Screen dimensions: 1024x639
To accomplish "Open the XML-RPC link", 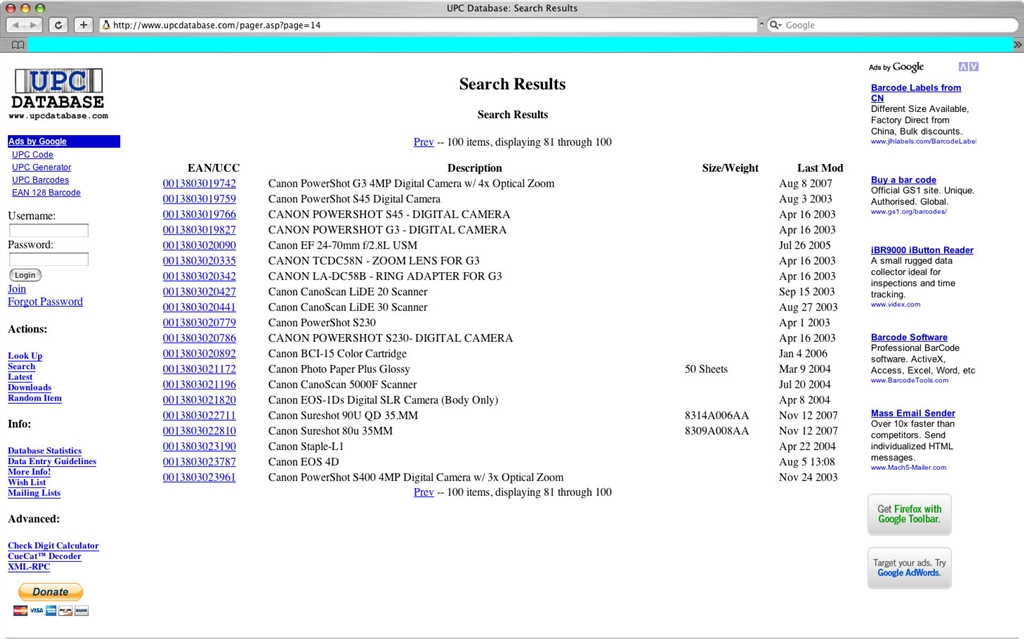I will [x=29, y=566].
